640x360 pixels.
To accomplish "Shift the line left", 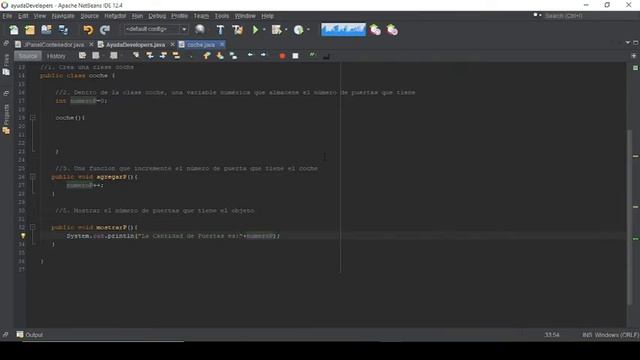I will tap(250, 55).
